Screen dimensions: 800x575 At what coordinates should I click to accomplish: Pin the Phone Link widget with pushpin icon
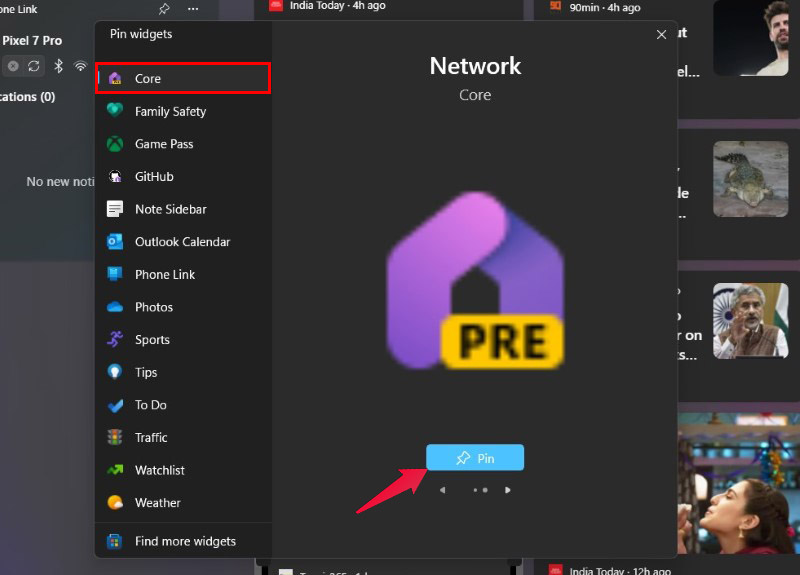pos(164,9)
